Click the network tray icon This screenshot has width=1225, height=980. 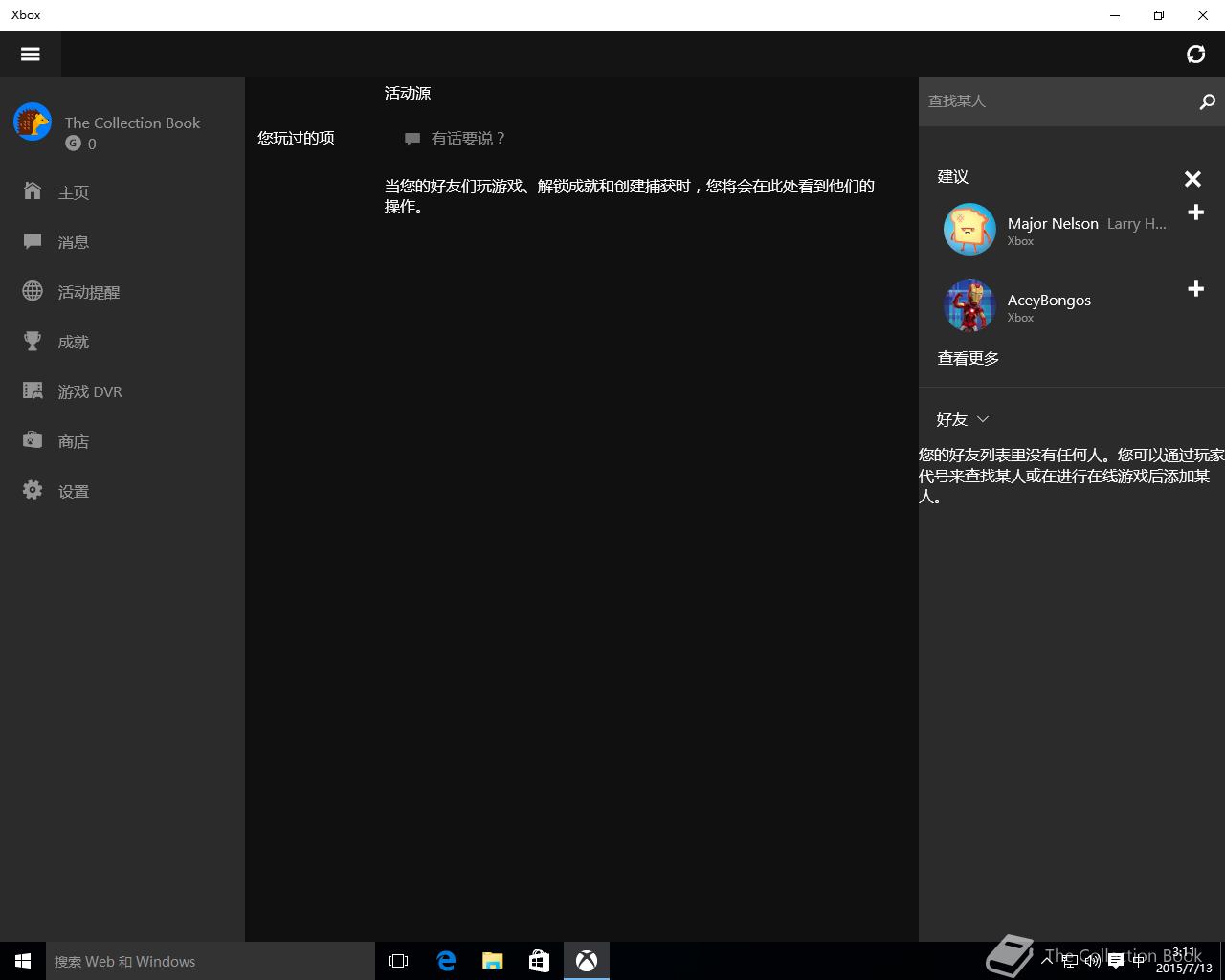pos(1070,961)
